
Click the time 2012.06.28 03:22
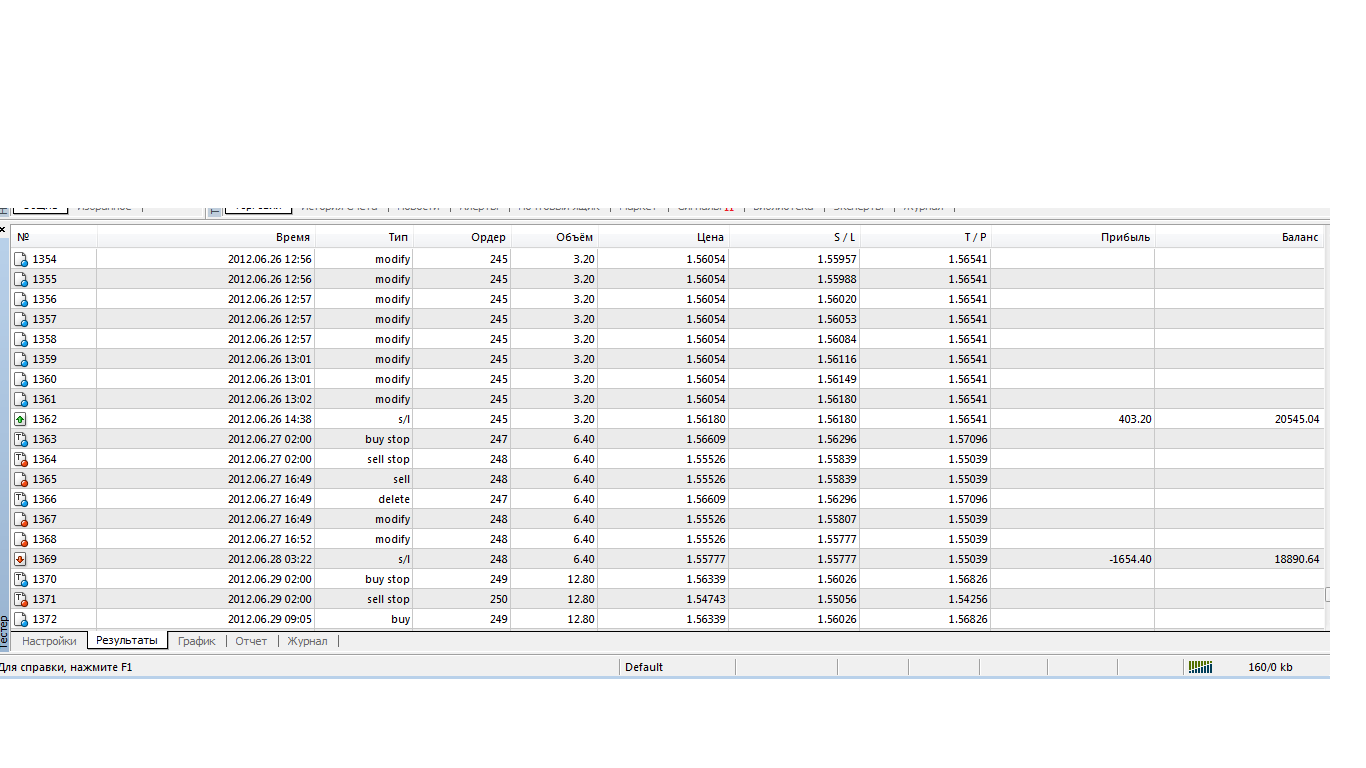(x=270, y=559)
